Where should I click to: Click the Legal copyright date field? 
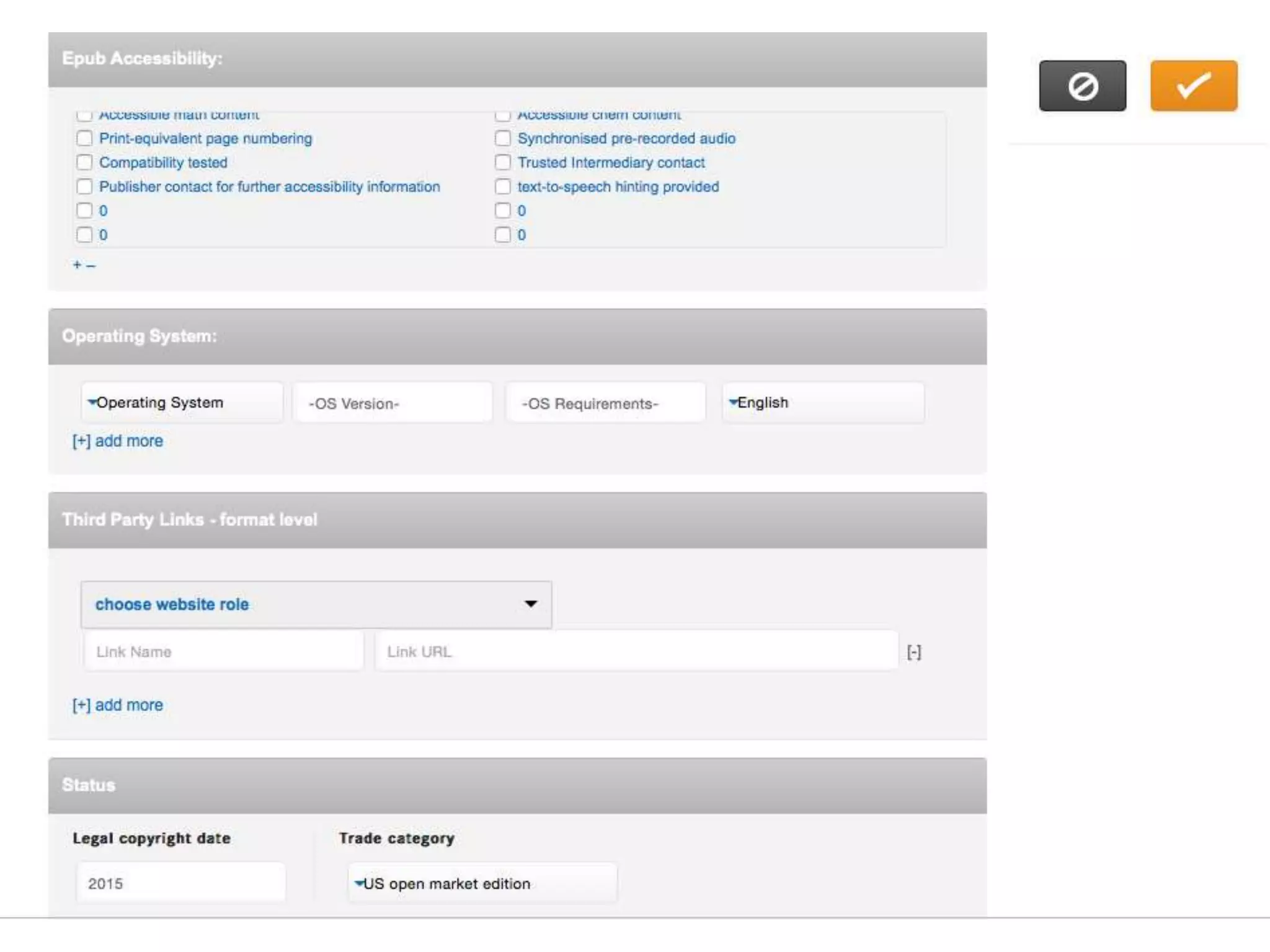pos(180,883)
